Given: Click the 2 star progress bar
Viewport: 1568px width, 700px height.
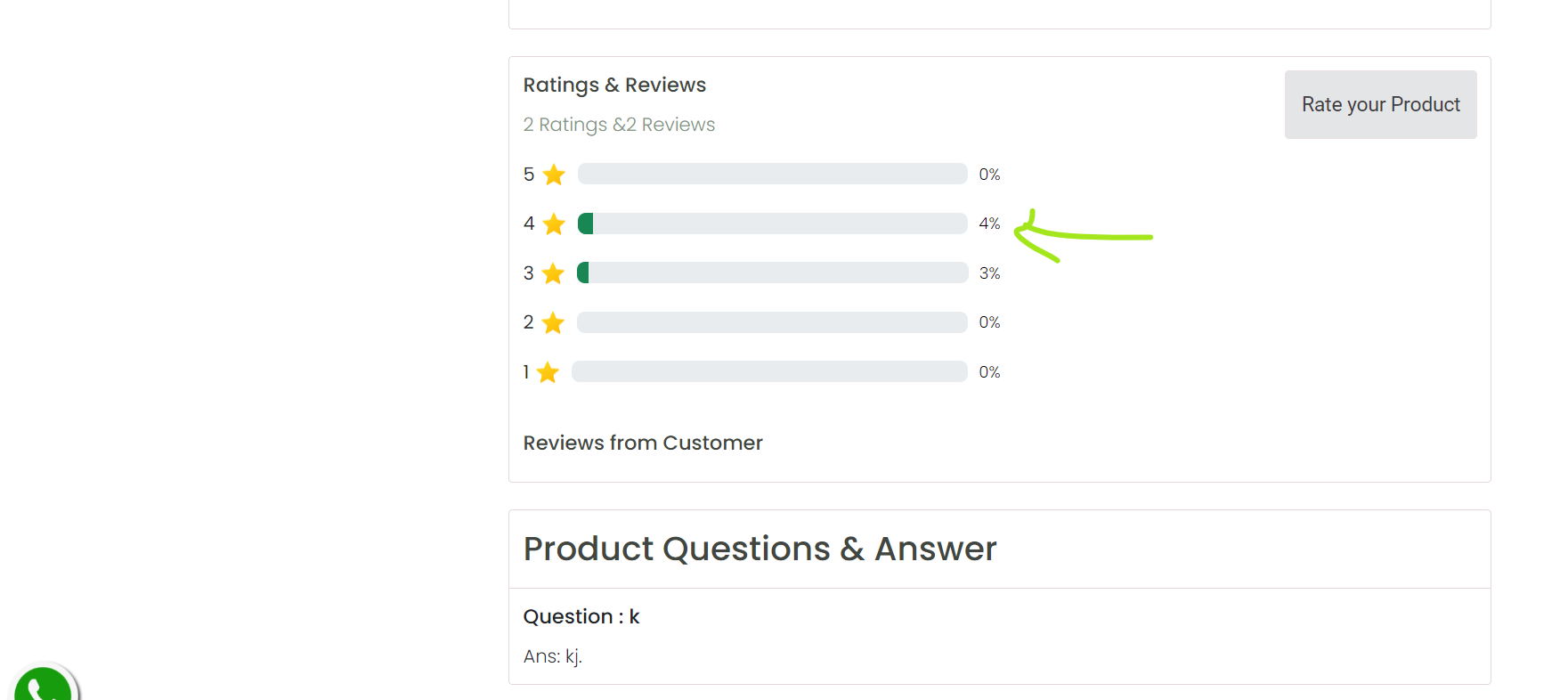Looking at the screenshot, I should click(x=772, y=322).
